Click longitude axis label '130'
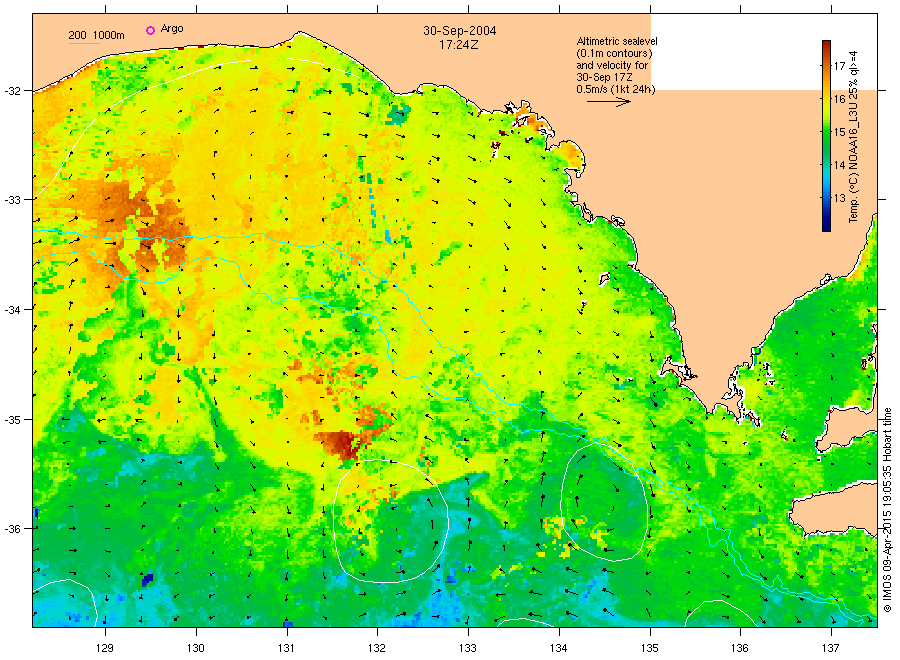 coord(196,648)
